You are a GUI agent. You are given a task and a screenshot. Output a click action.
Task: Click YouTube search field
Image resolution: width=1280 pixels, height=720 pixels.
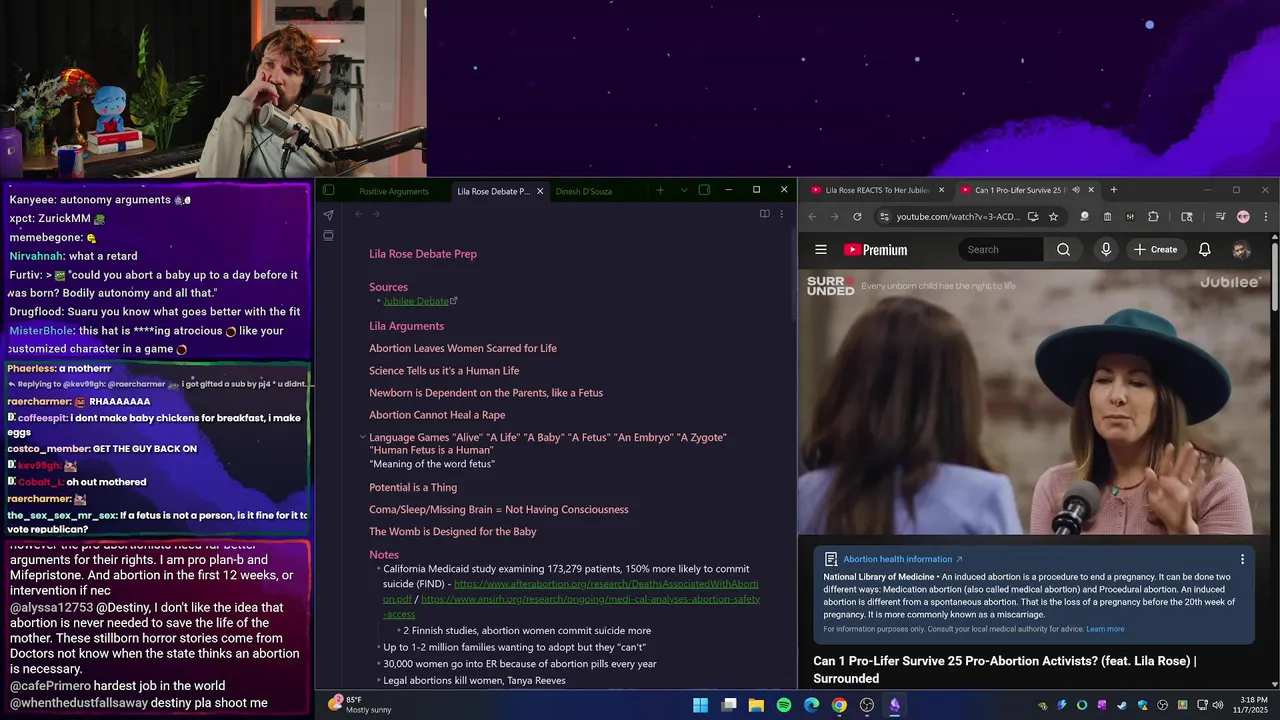click(1001, 250)
